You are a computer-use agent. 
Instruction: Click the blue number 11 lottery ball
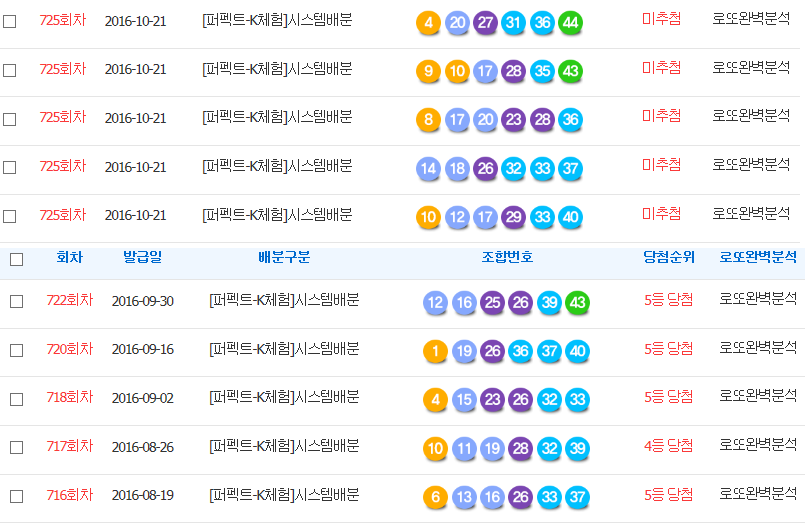464,448
